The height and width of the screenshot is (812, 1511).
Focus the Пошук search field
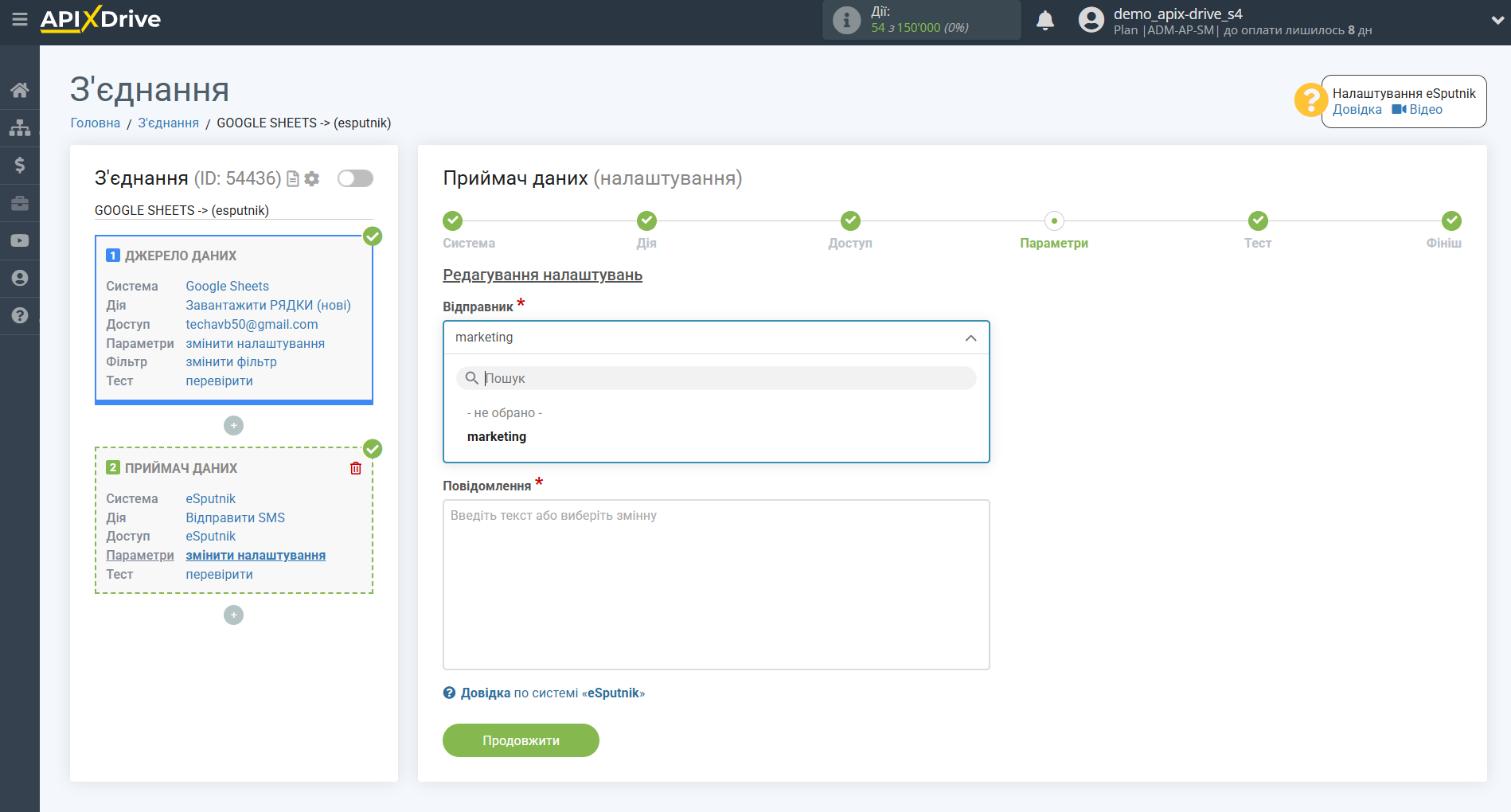point(716,378)
